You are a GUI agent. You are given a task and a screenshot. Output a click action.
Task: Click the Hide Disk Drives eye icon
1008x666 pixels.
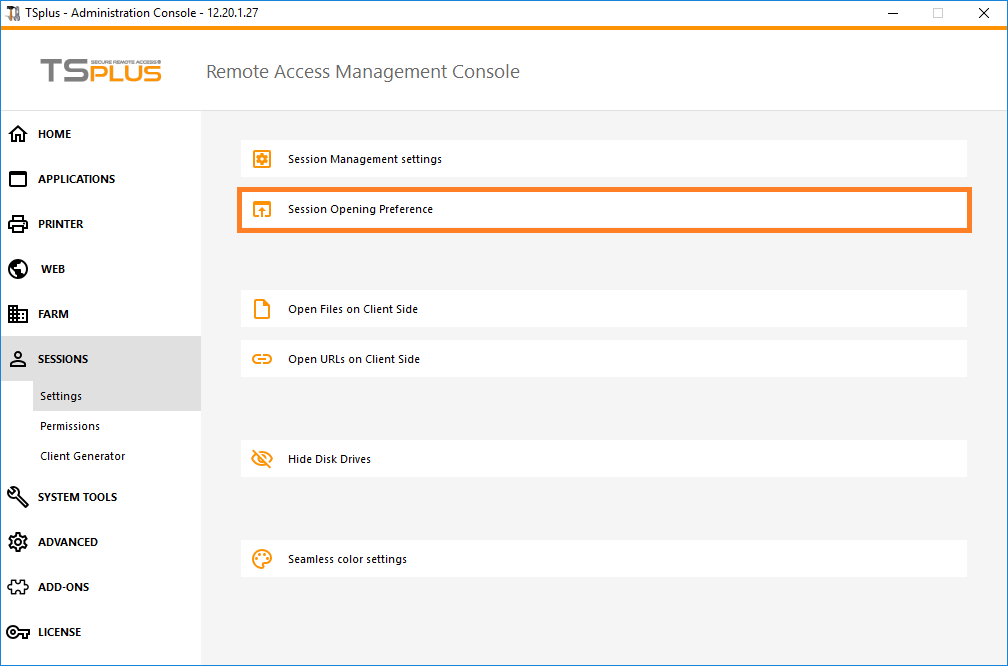tap(262, 459)
